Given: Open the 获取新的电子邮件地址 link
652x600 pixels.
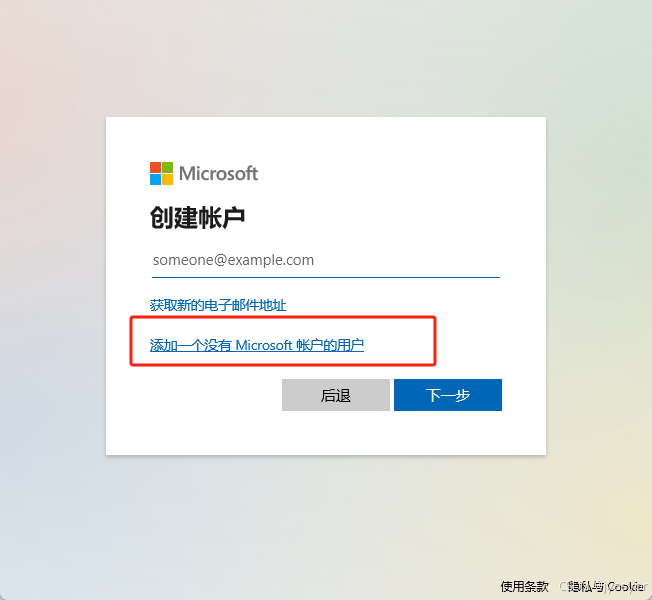Looking at the screenshot, I should [x=218, y=305].
